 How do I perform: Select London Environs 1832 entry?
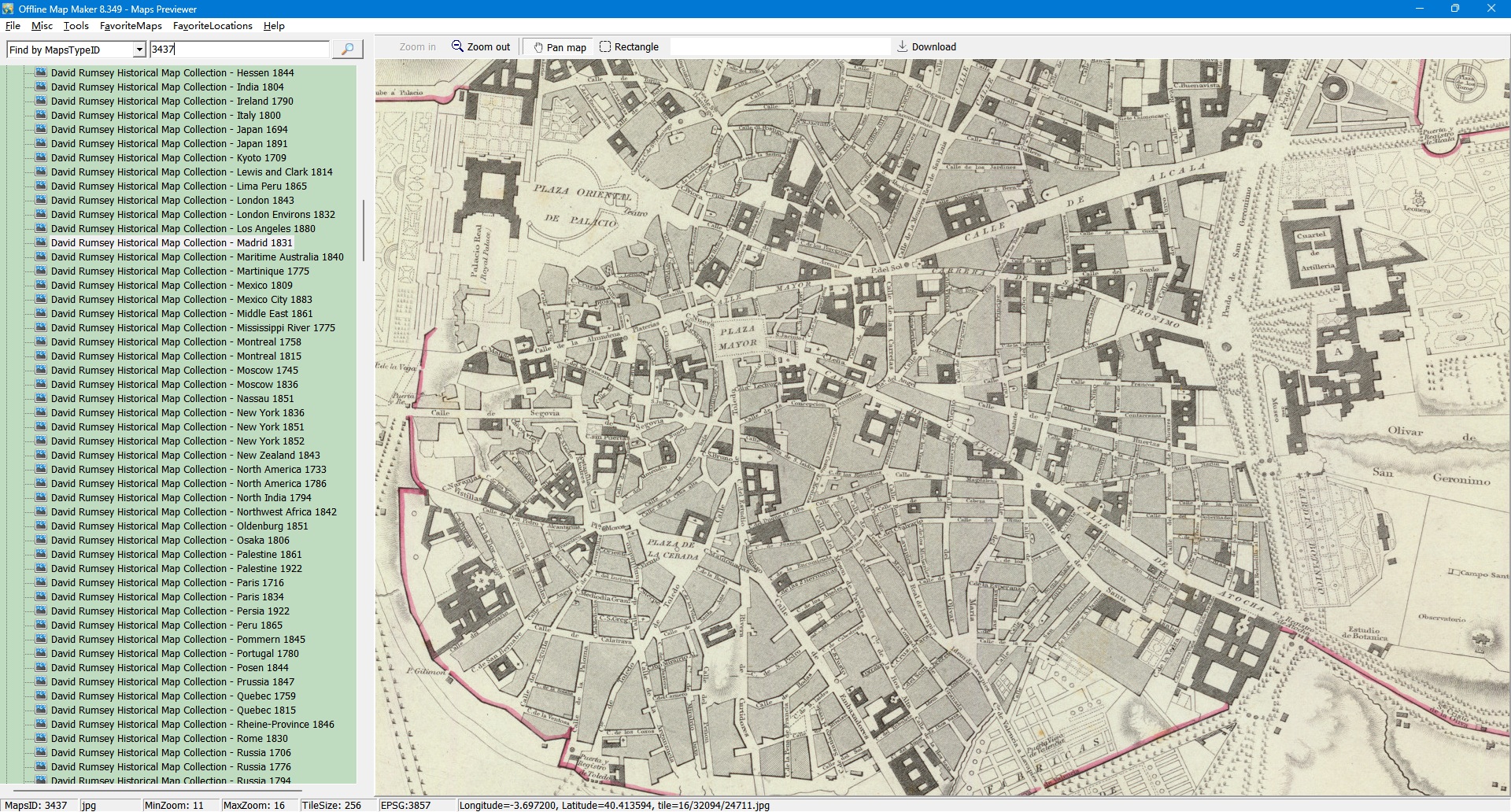point(193,214)
